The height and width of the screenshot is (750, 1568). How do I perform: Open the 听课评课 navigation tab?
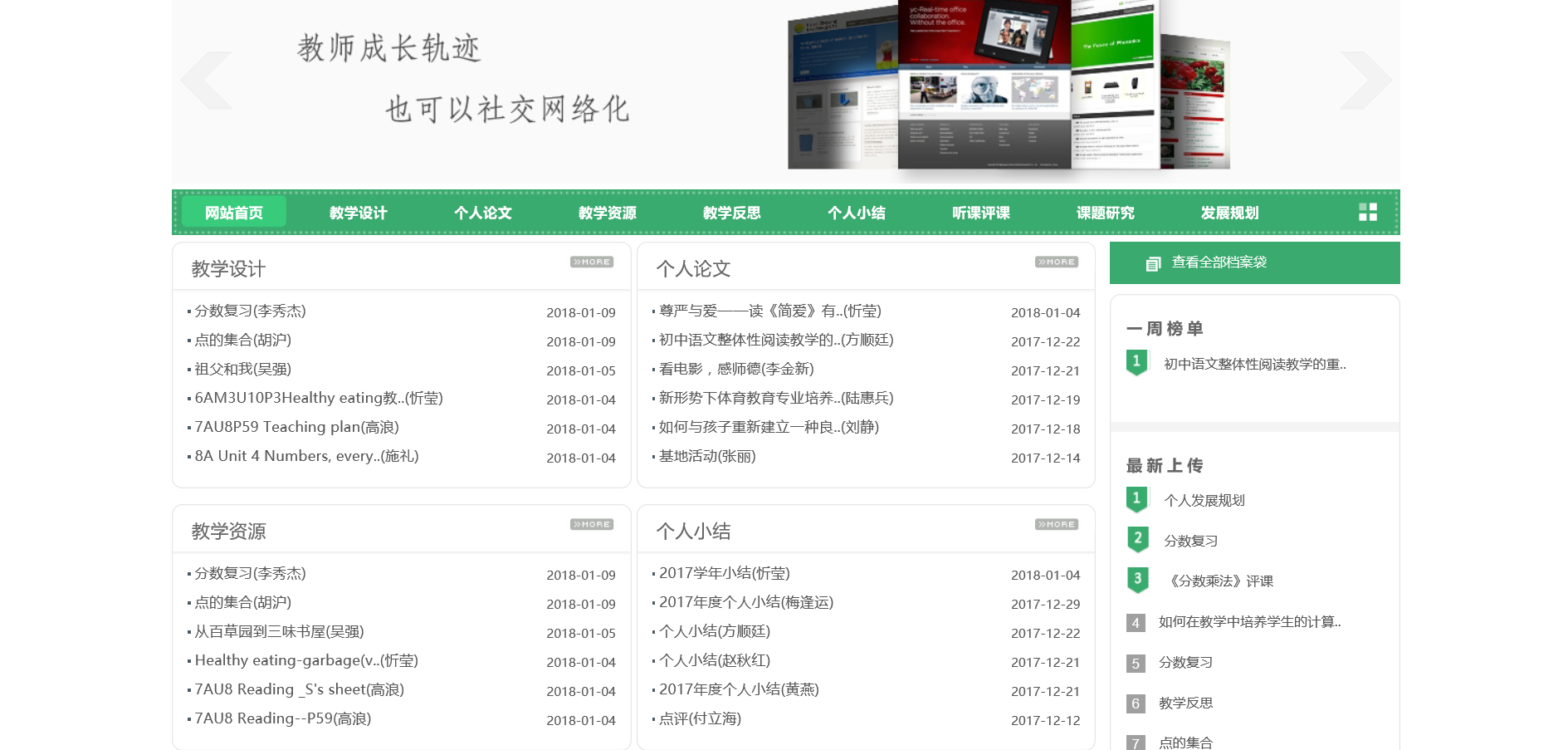coord(980,213)
